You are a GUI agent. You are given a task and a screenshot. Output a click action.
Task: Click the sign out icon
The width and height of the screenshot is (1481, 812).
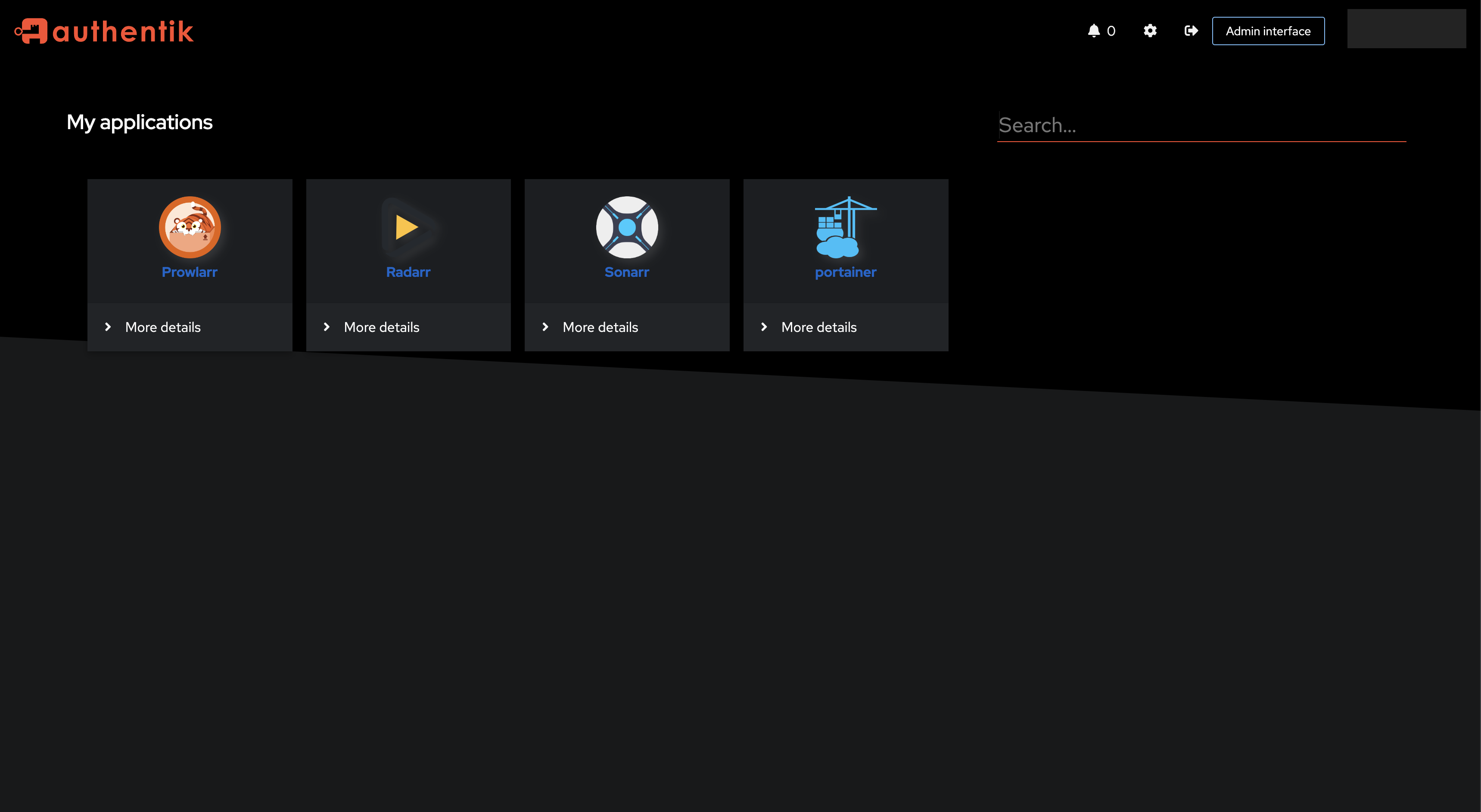(1191, 31)
